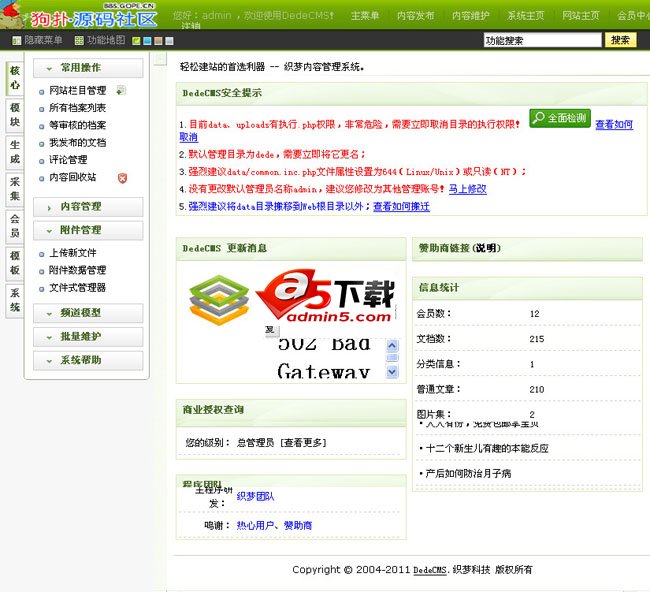Switch to the 模块 side tab

coord(15,115)
